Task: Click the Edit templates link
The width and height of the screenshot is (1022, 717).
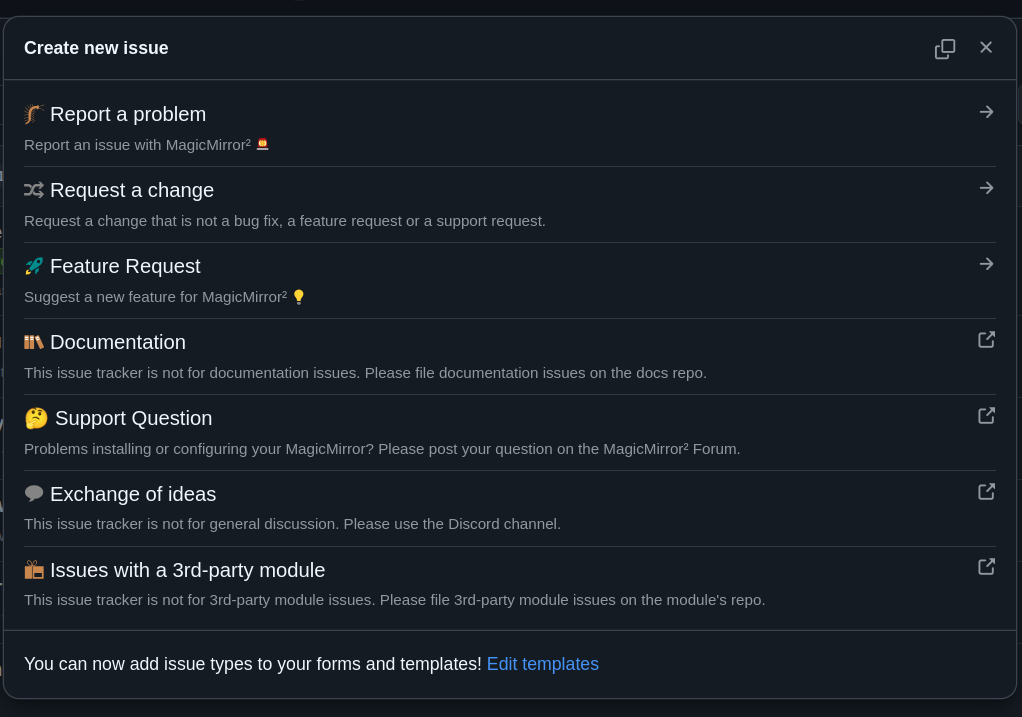Action: [542, 664]
